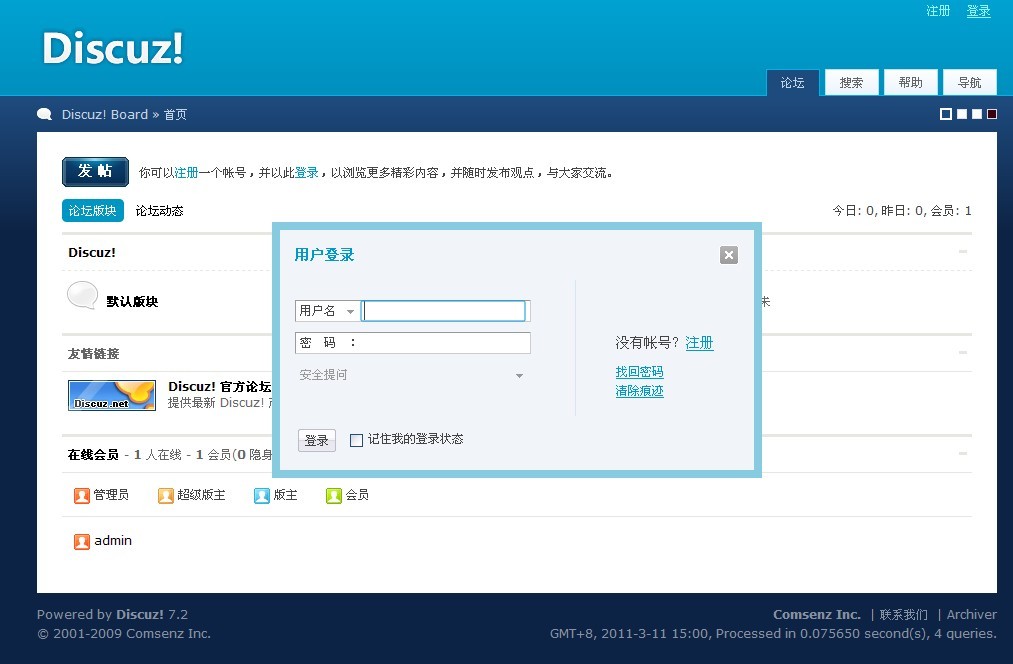Screen dimensions: 1013x664
Task: Click the icon beside admin user
Action: pyautogui.click(x=81, y=541)
